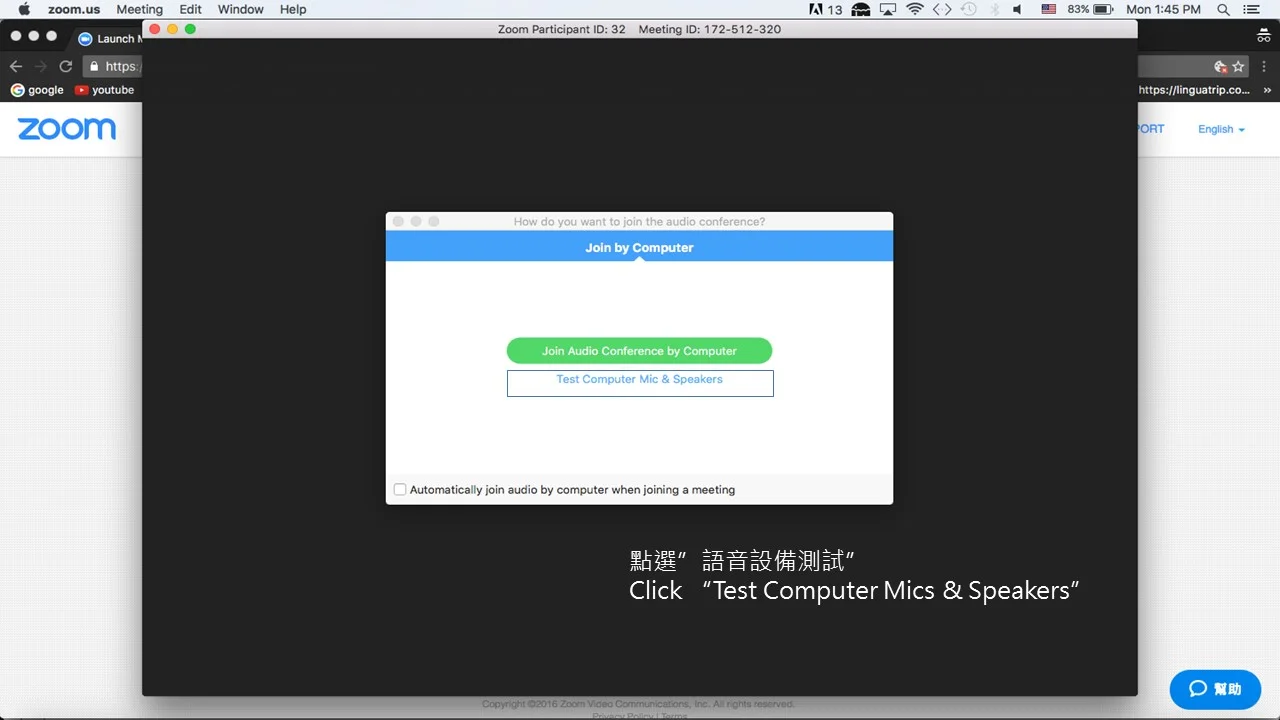
Task: Open the Chrome three-dot menu
Action: click(x=1265, y=66)
